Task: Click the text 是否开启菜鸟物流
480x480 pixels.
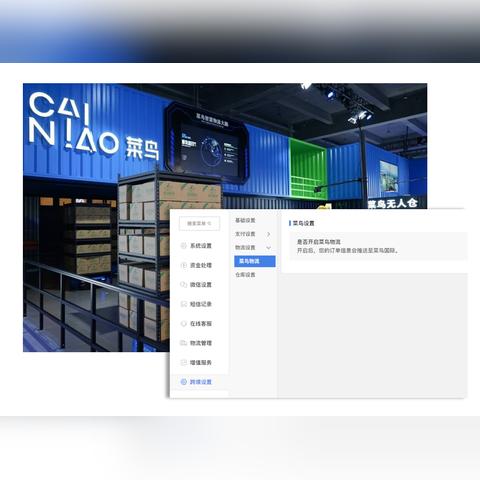Action: [x=319, y=242]
